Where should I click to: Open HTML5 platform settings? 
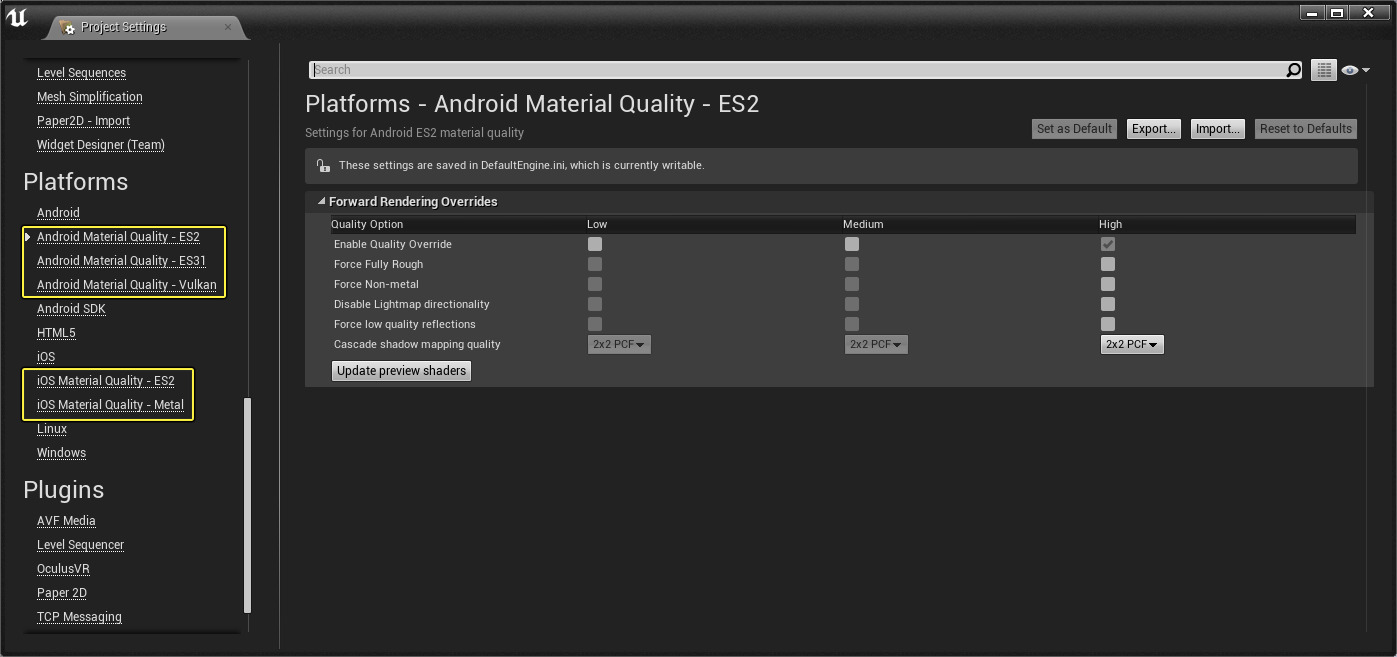point(56,333)
